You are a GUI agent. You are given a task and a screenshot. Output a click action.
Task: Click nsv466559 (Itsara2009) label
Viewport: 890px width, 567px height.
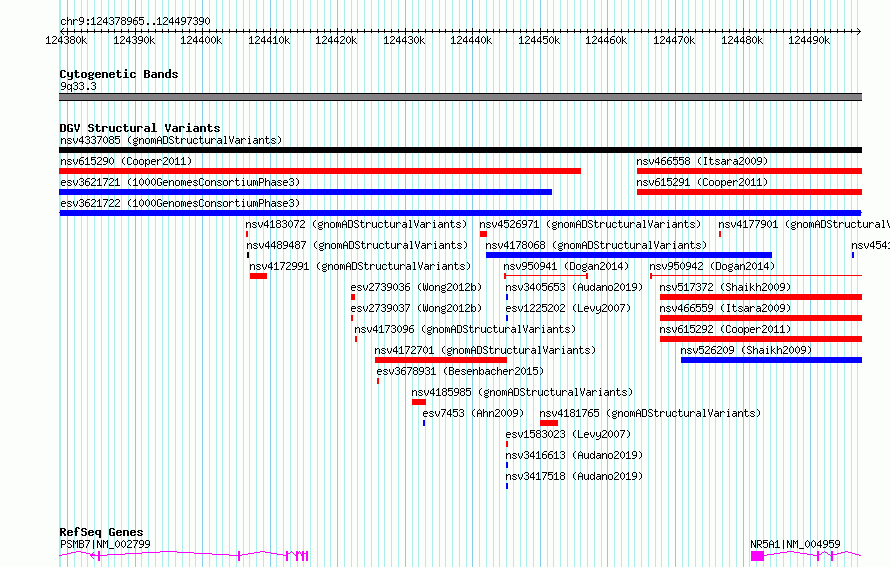[x=725, y=308]
